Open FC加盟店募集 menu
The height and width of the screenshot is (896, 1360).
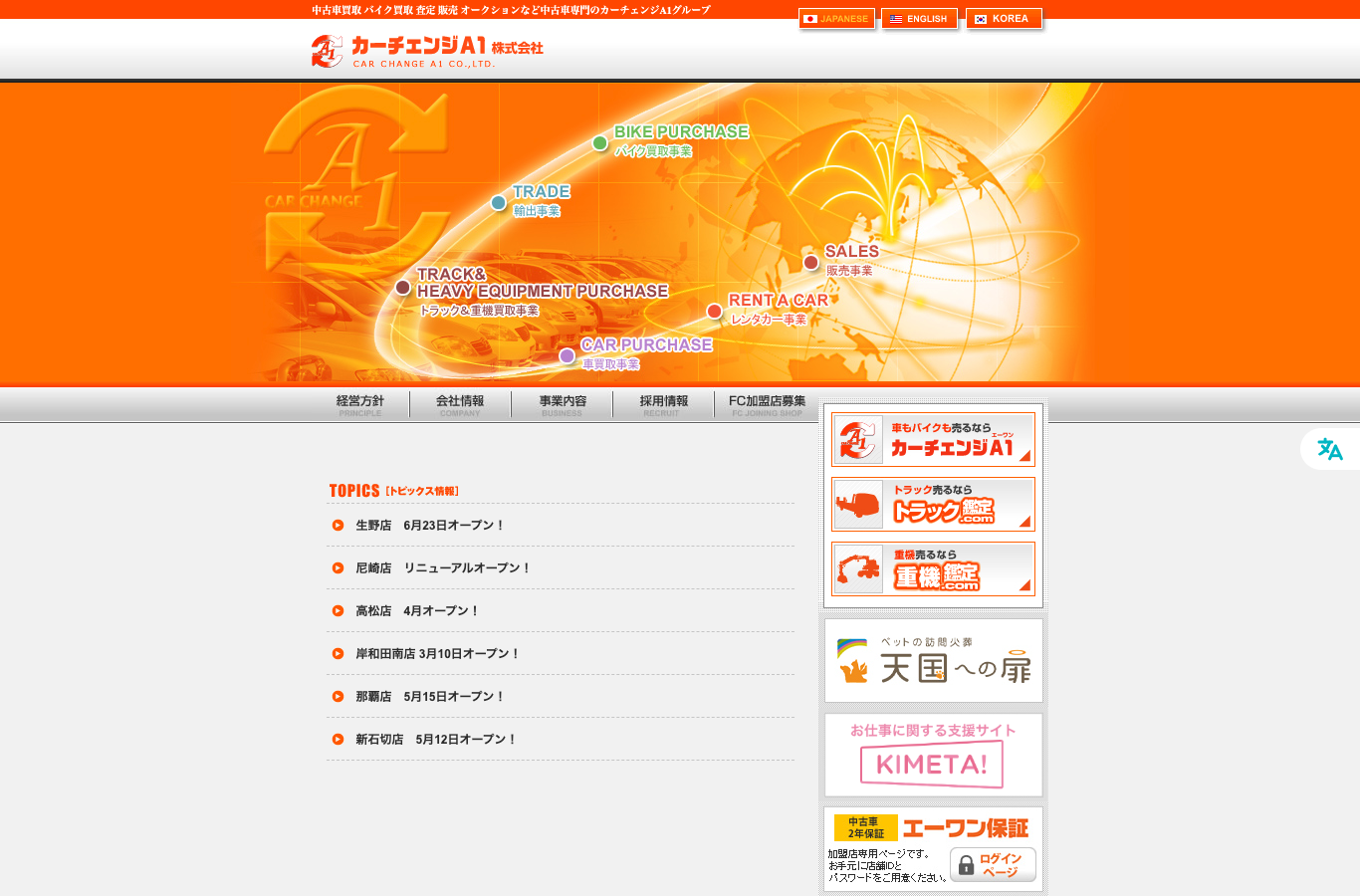(x=767, y=405)
